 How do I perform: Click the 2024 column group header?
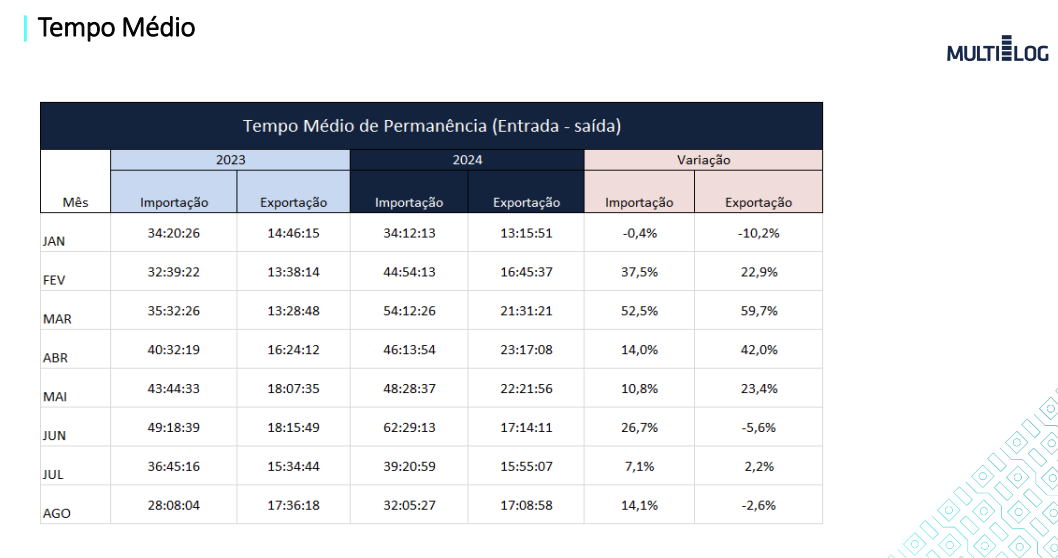(x=466, y=159)
